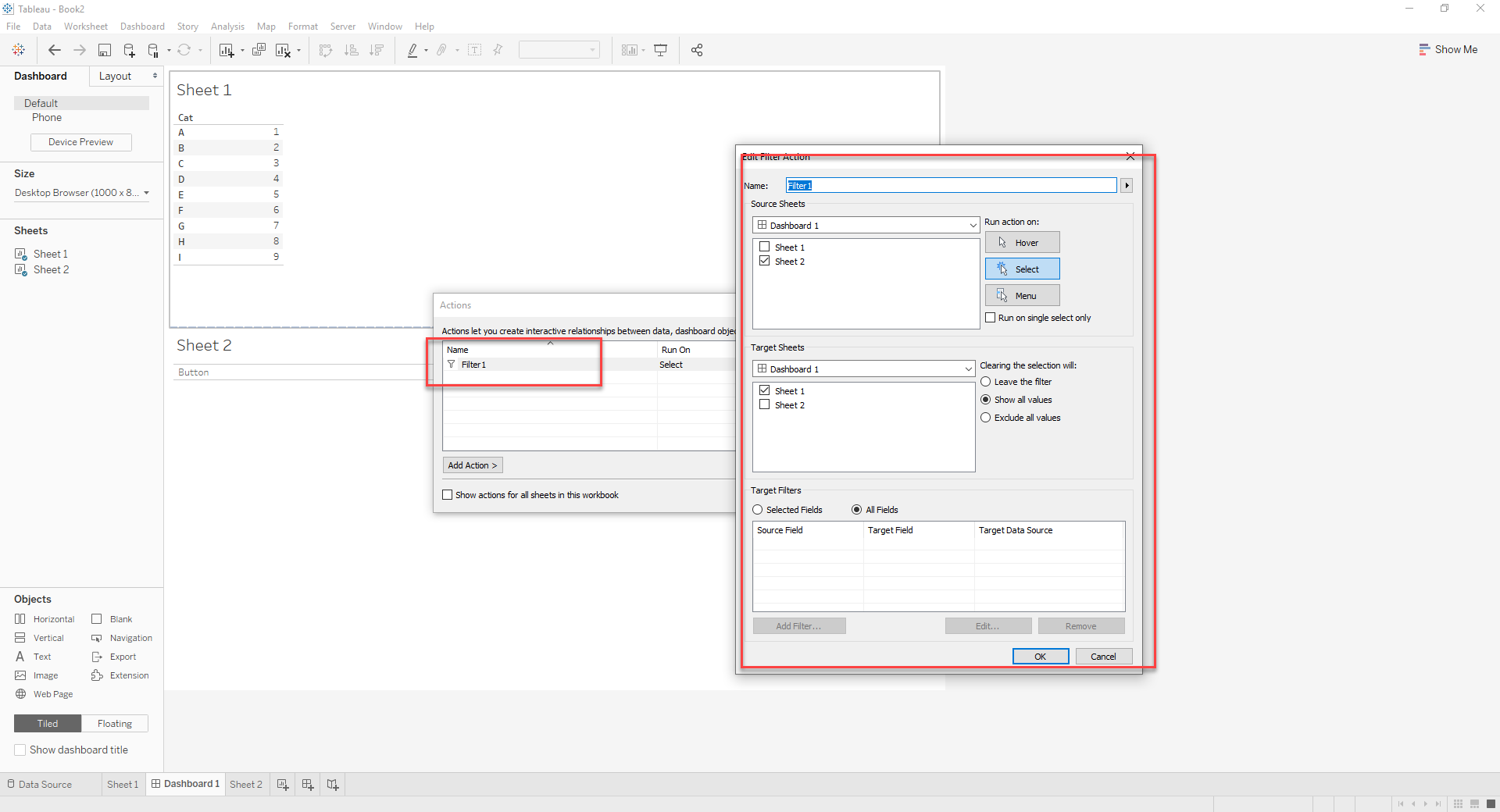Open the Format menu
The image size is (1500, 812).
tap(303, 27)
